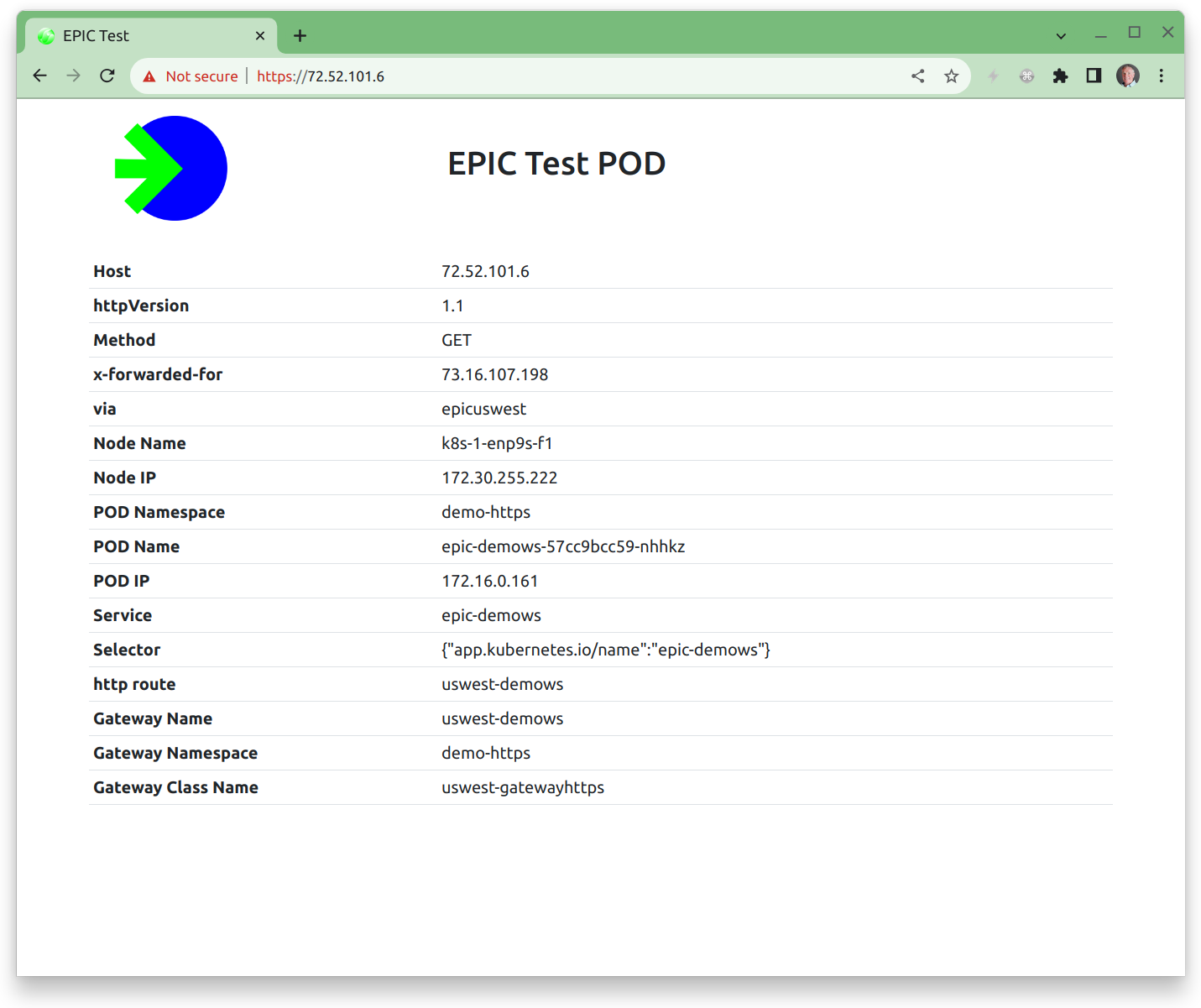Reload the page with the refresh icon
This screenshot has width=1201, height=1008.
(107, 76)
